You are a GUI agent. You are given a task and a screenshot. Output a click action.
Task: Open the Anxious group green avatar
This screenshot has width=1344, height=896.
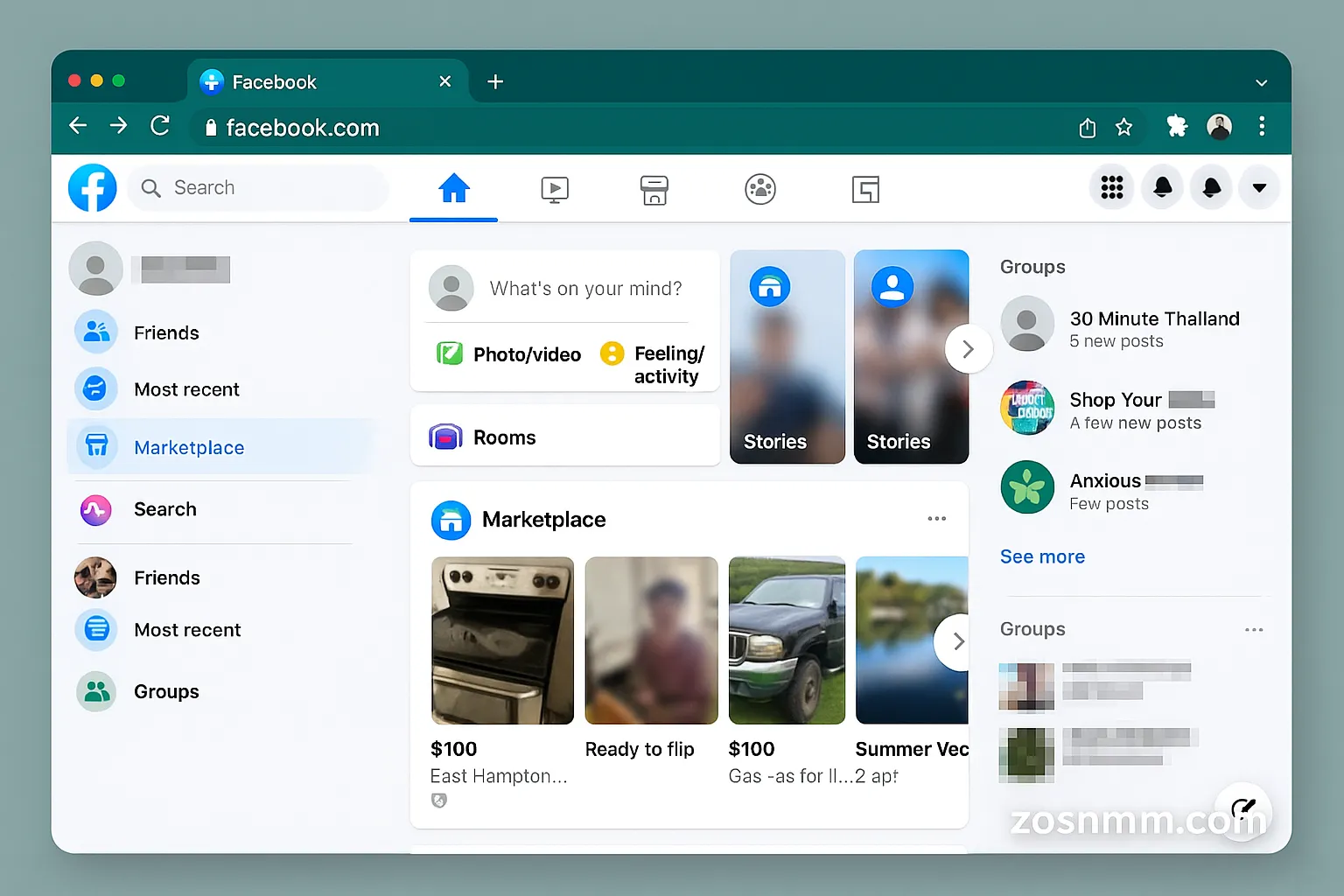click(x=1027, y=487)
